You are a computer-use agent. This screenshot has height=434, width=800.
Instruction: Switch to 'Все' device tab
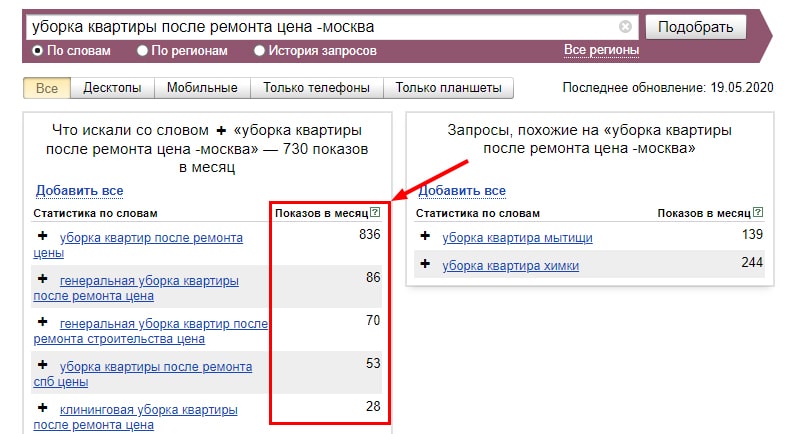coord(47,88)
